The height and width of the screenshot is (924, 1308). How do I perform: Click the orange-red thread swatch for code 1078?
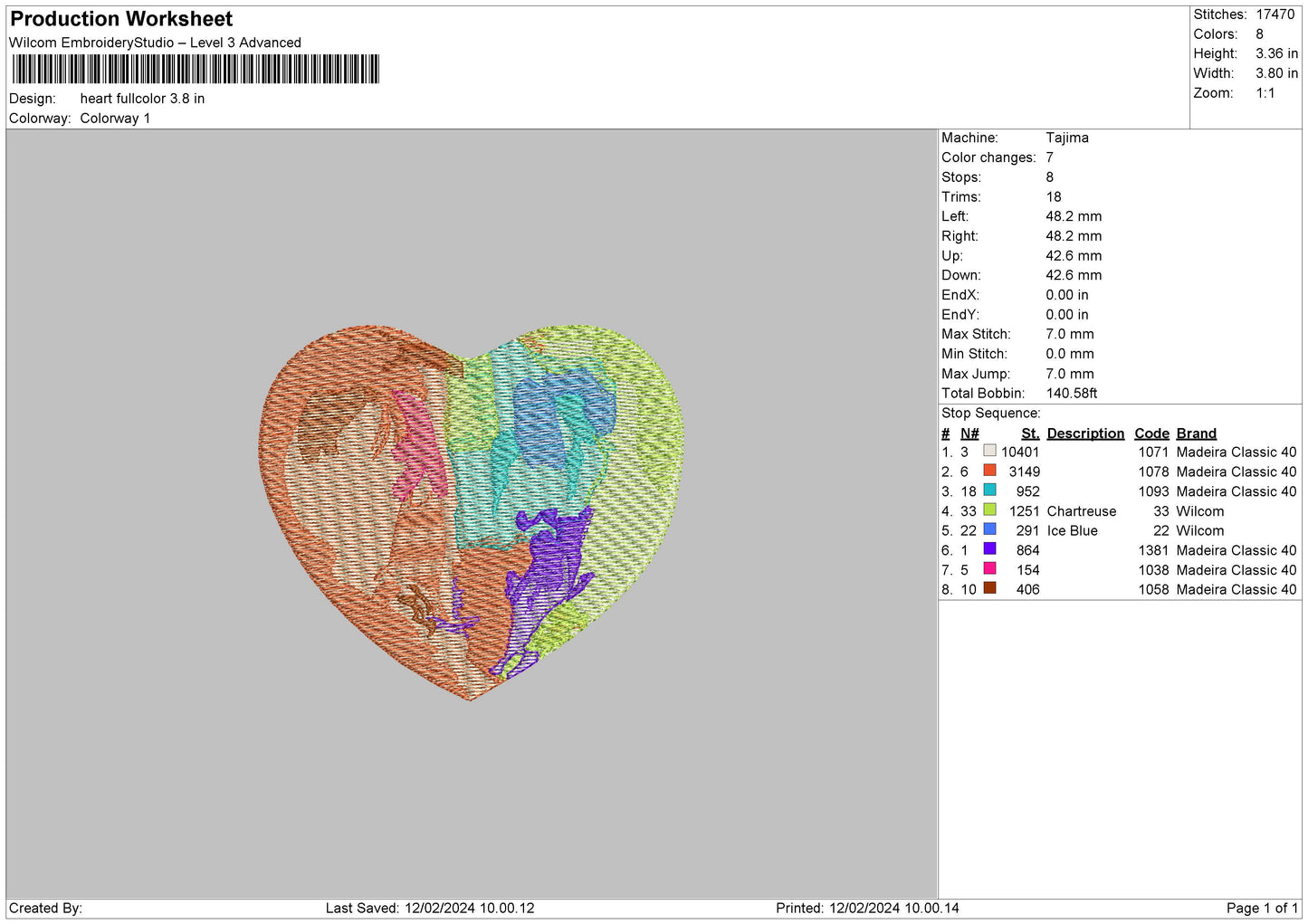[x=989, y=471]
